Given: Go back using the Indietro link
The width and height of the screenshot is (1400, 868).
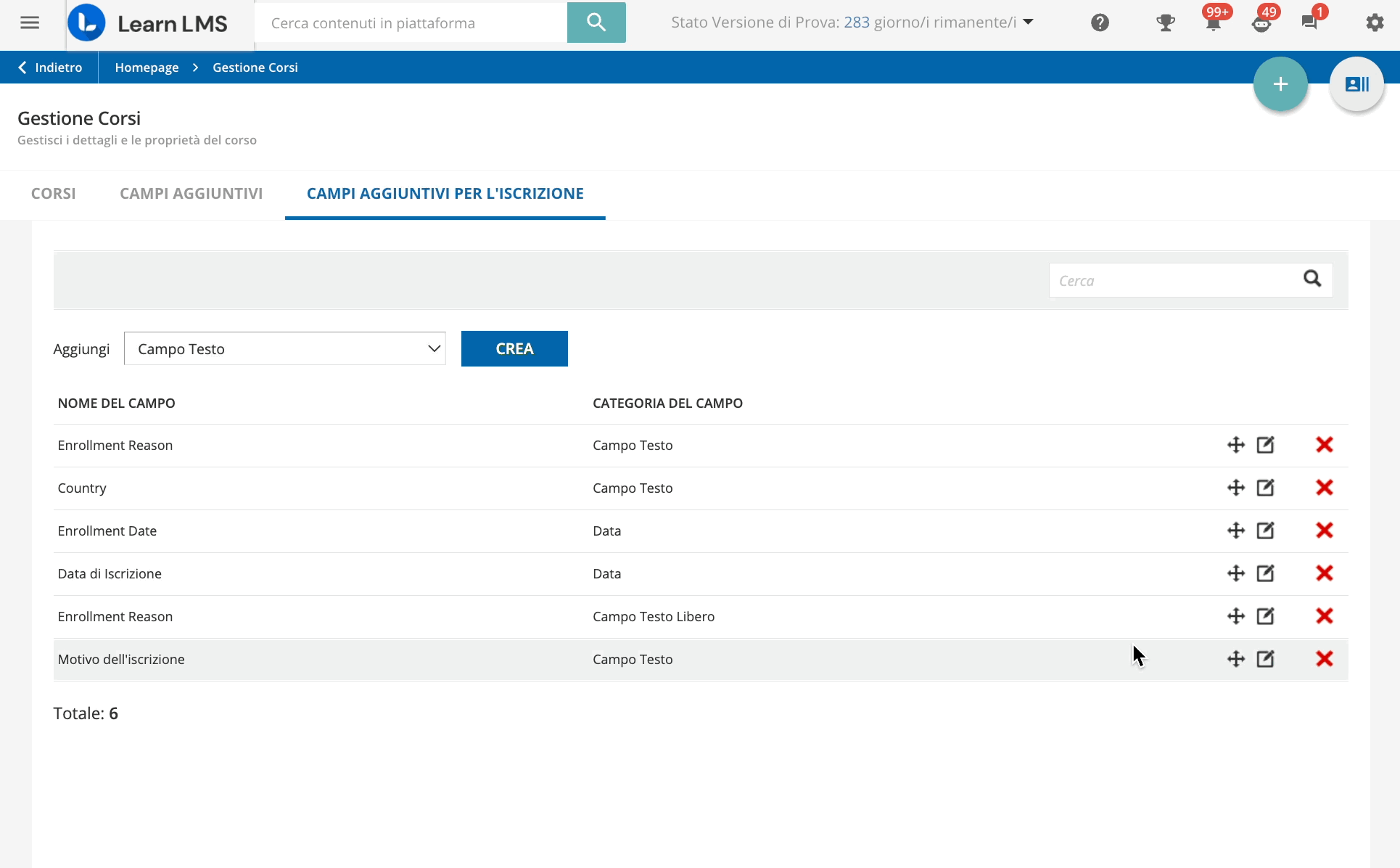Looking at the screenshot, I should click(x=49, y=67).
